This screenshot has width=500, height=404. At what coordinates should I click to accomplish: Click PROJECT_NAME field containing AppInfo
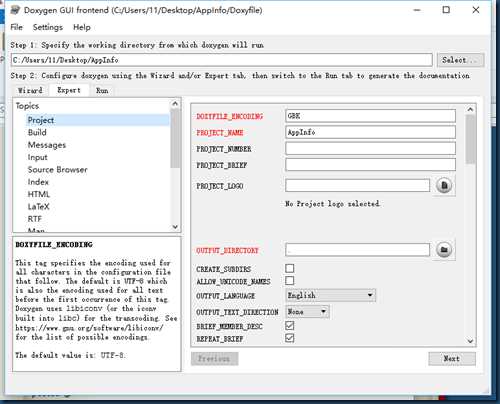pyautogui.click(x=370, y=132)
